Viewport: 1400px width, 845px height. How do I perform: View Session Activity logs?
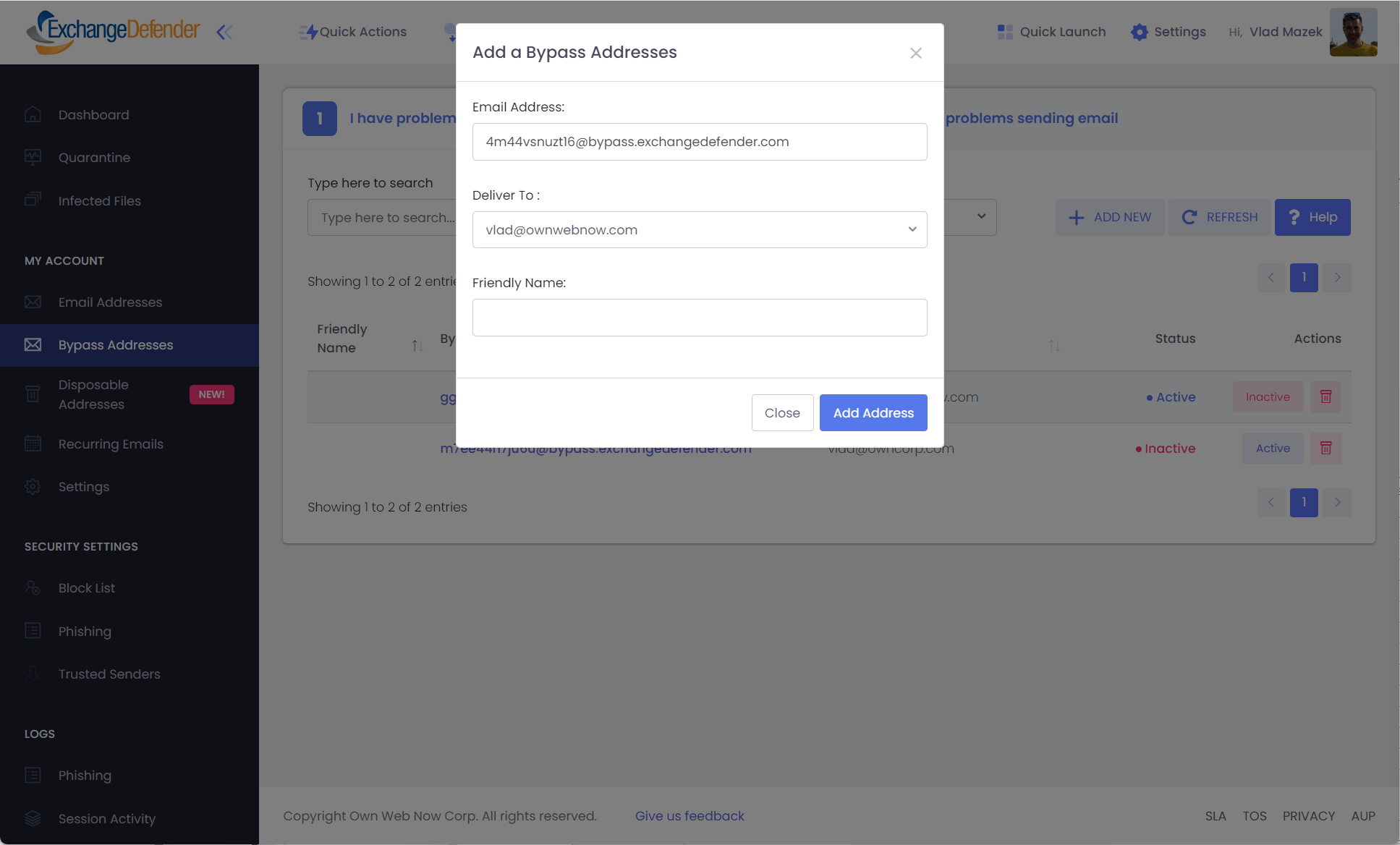[x=106, y=819]
